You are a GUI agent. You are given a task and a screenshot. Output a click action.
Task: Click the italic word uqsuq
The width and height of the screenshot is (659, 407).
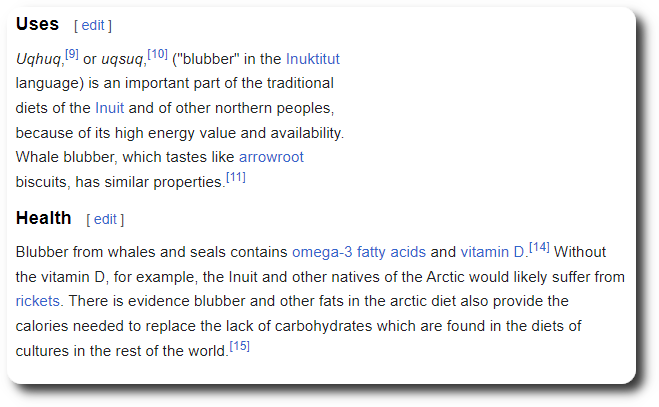123,59
